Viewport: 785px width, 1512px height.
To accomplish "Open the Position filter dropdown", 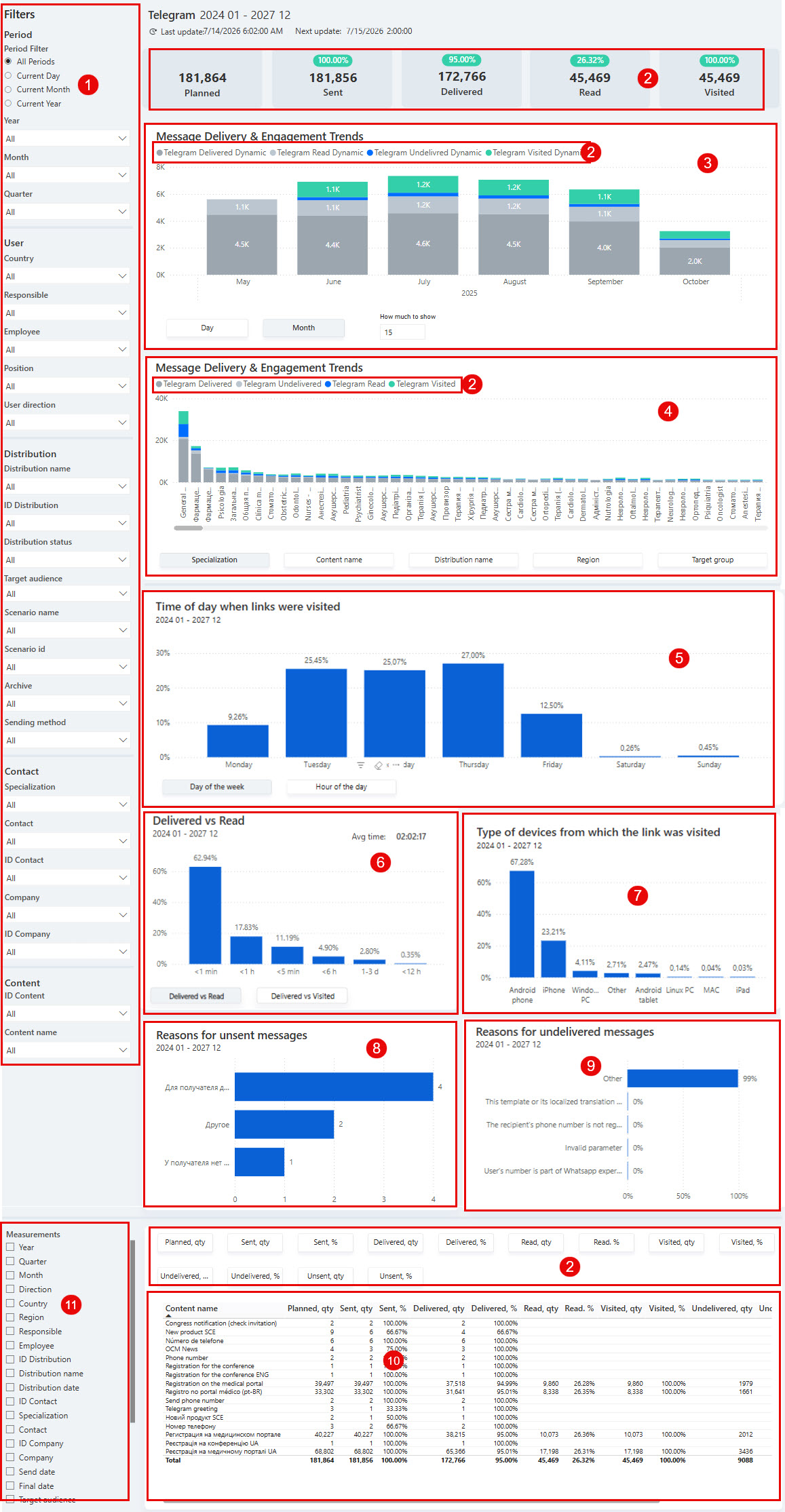I will (x=66, y=386).
